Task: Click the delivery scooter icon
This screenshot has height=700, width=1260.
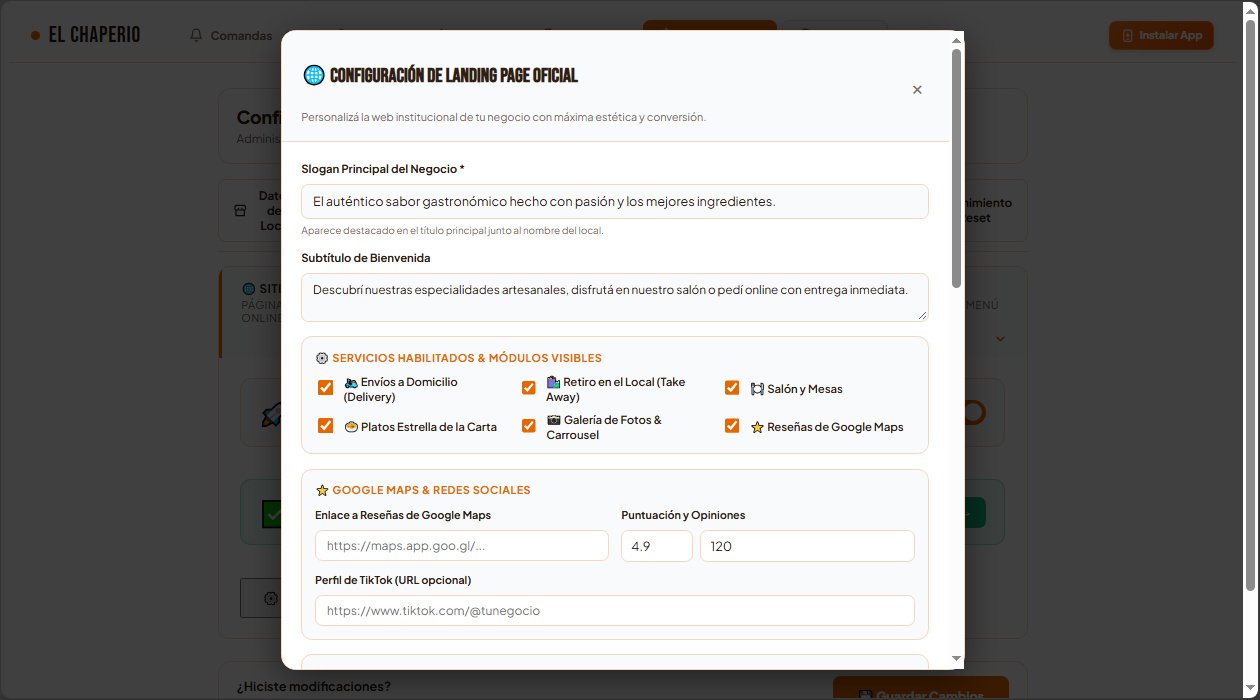Action: pyautogui.click(x=351, y=382)
